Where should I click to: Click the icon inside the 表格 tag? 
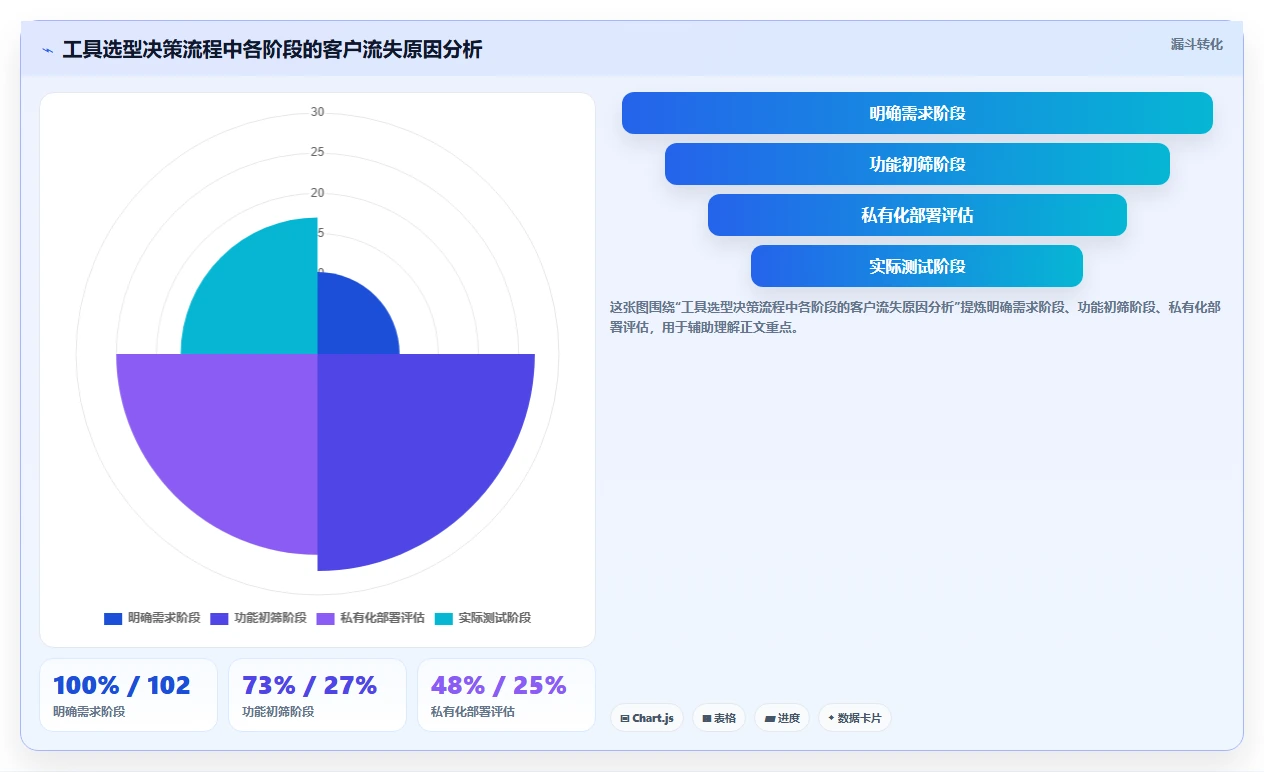pos(706,718)
